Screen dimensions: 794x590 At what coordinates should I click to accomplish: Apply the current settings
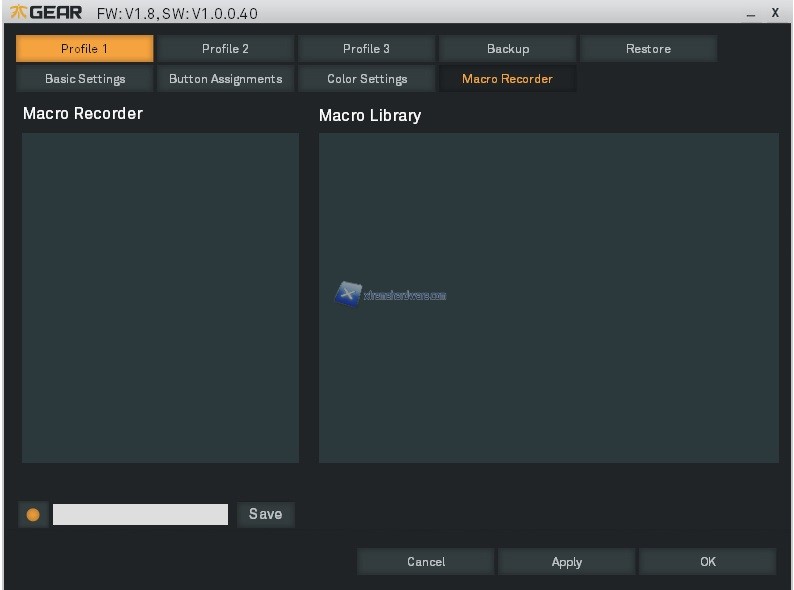click(x=566, y=562)
